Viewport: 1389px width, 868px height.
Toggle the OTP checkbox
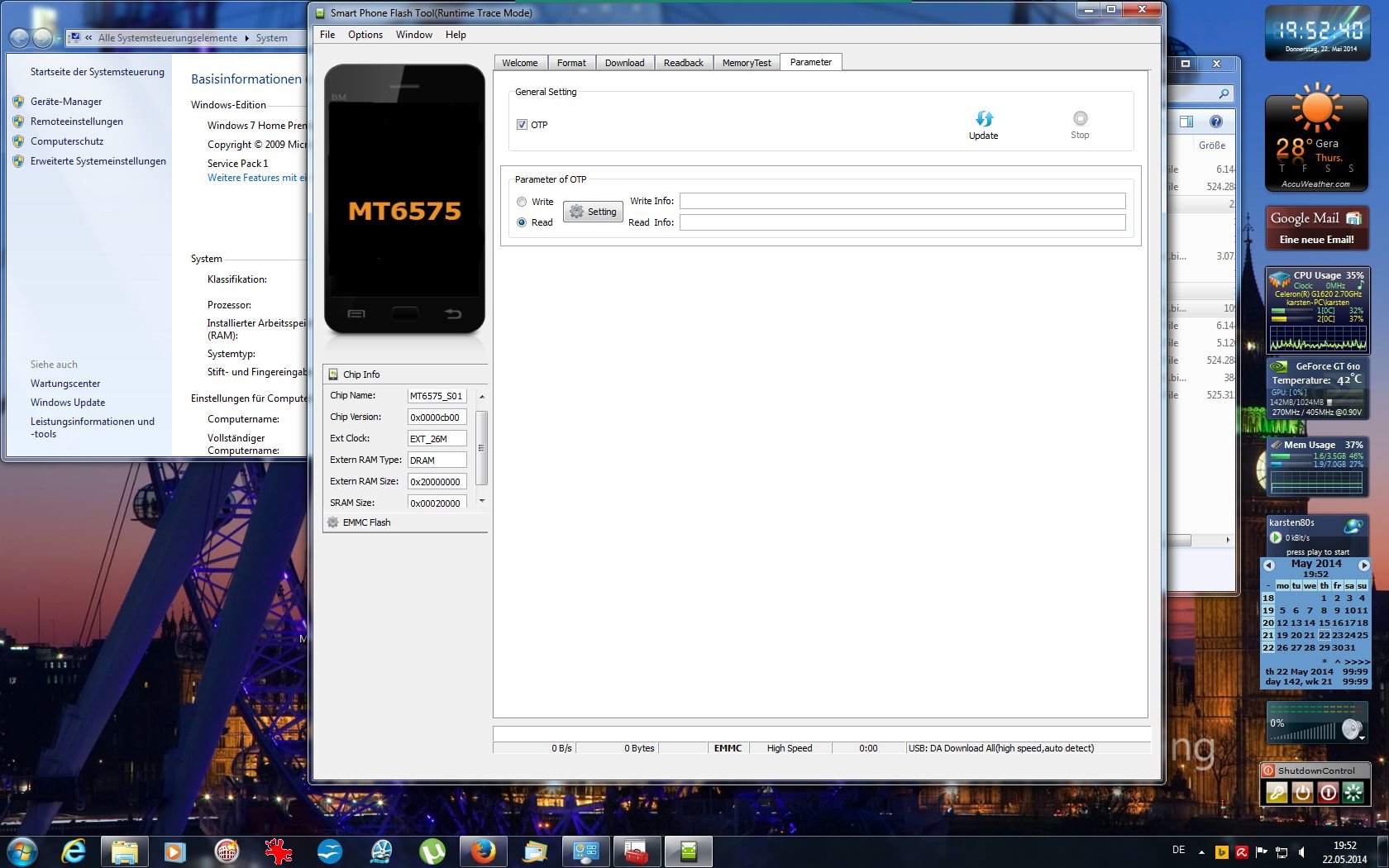click(x=522, y=125)
